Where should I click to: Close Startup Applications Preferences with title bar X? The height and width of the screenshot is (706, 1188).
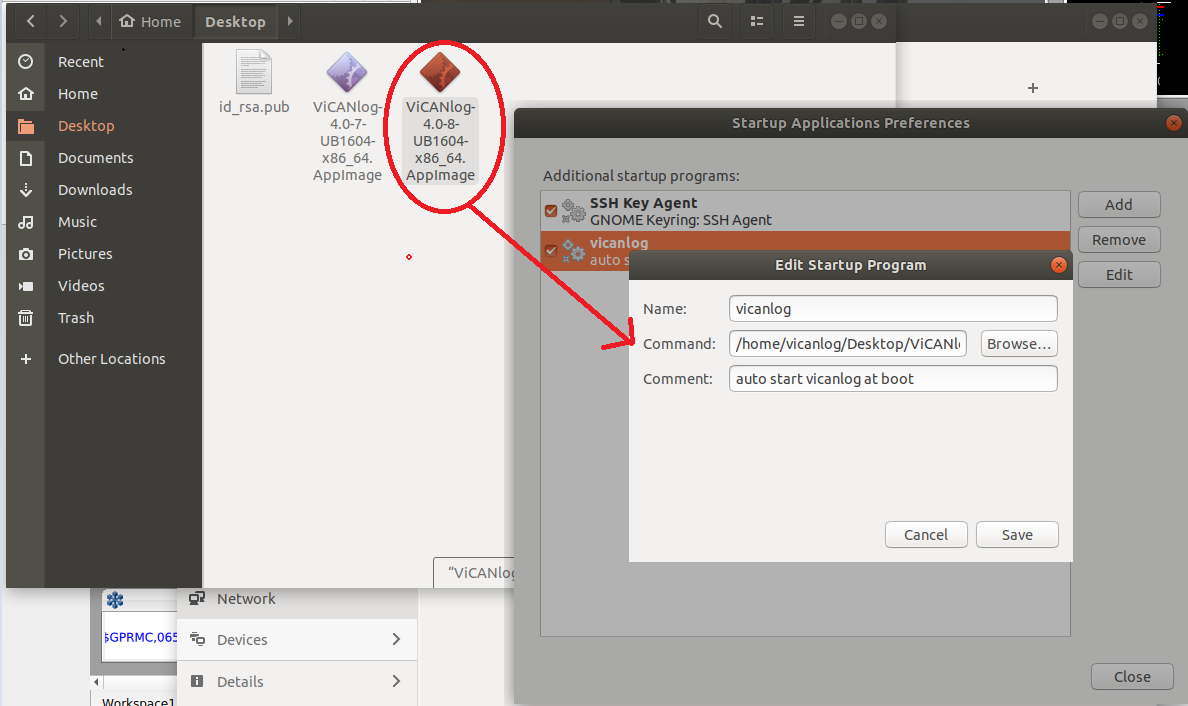(x=1174, y=123)
